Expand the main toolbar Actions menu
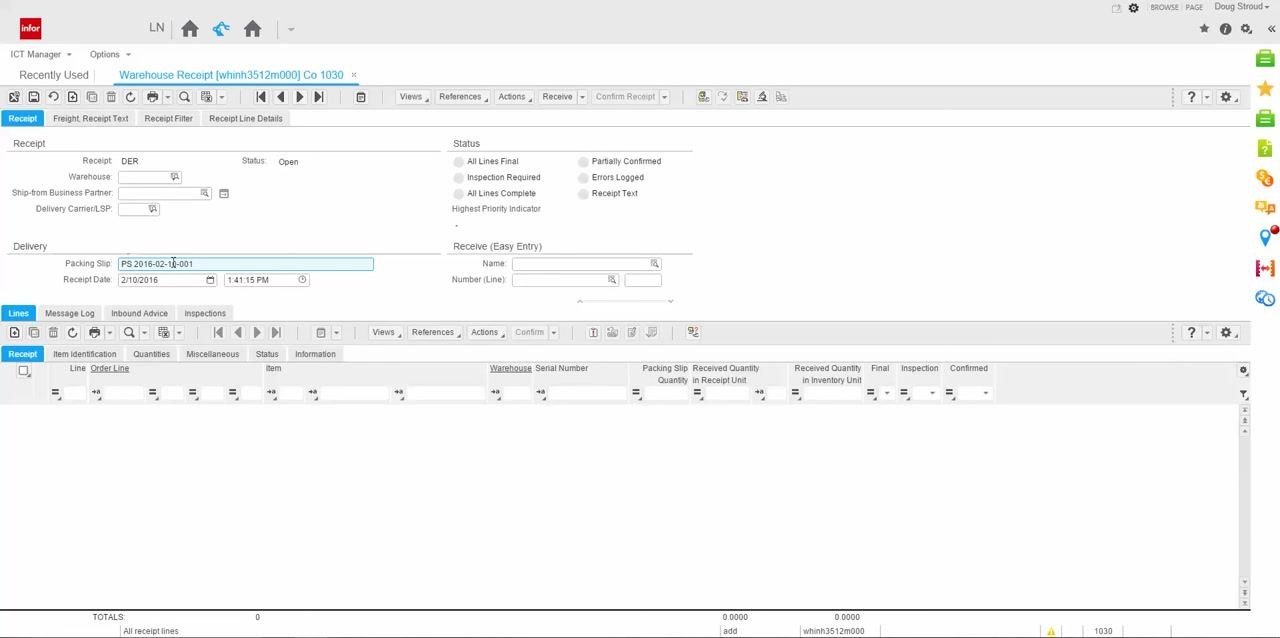The image size is (1280, 638). (x=514, y=97)
